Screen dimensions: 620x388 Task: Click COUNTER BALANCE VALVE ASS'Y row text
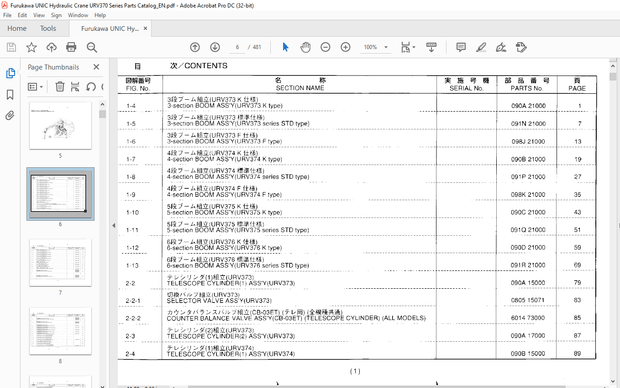pyautogui.click(x=296, y=318)
